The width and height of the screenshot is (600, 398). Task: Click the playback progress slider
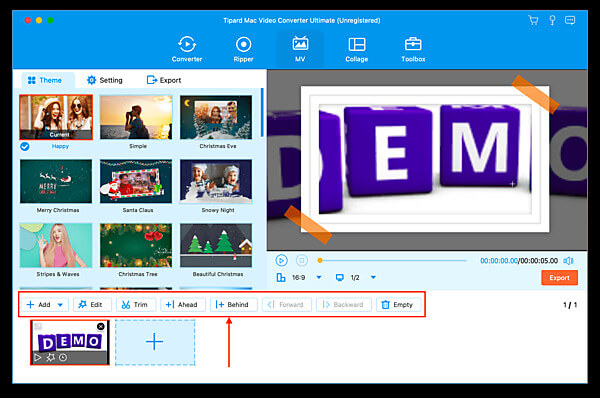pos(393,261)
